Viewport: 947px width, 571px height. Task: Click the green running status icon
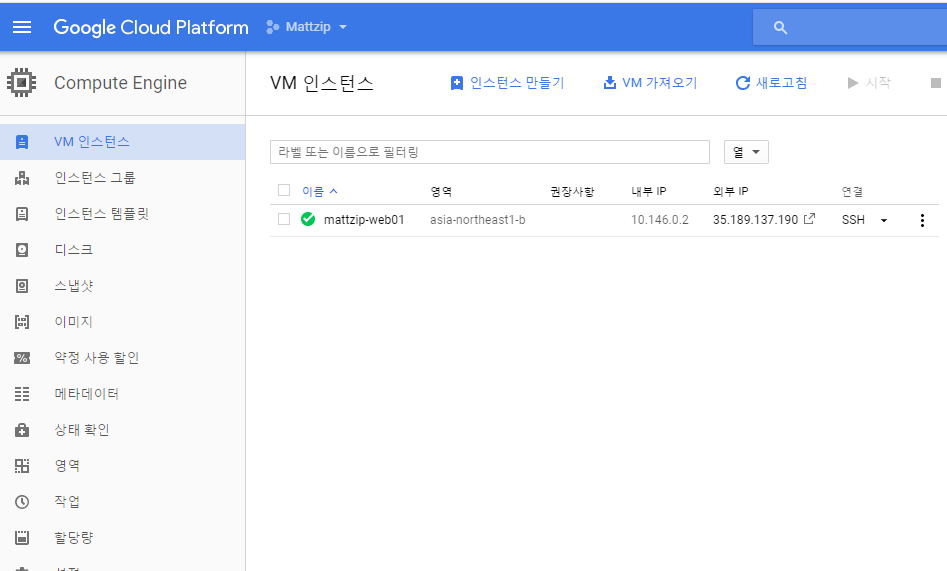pos(308,219)
